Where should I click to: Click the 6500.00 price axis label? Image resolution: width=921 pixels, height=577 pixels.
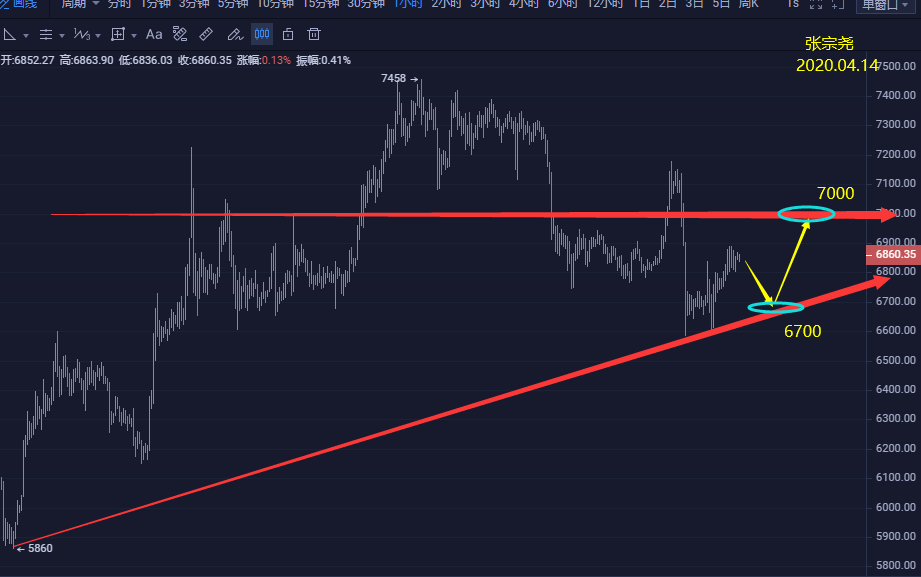[896, 360]
